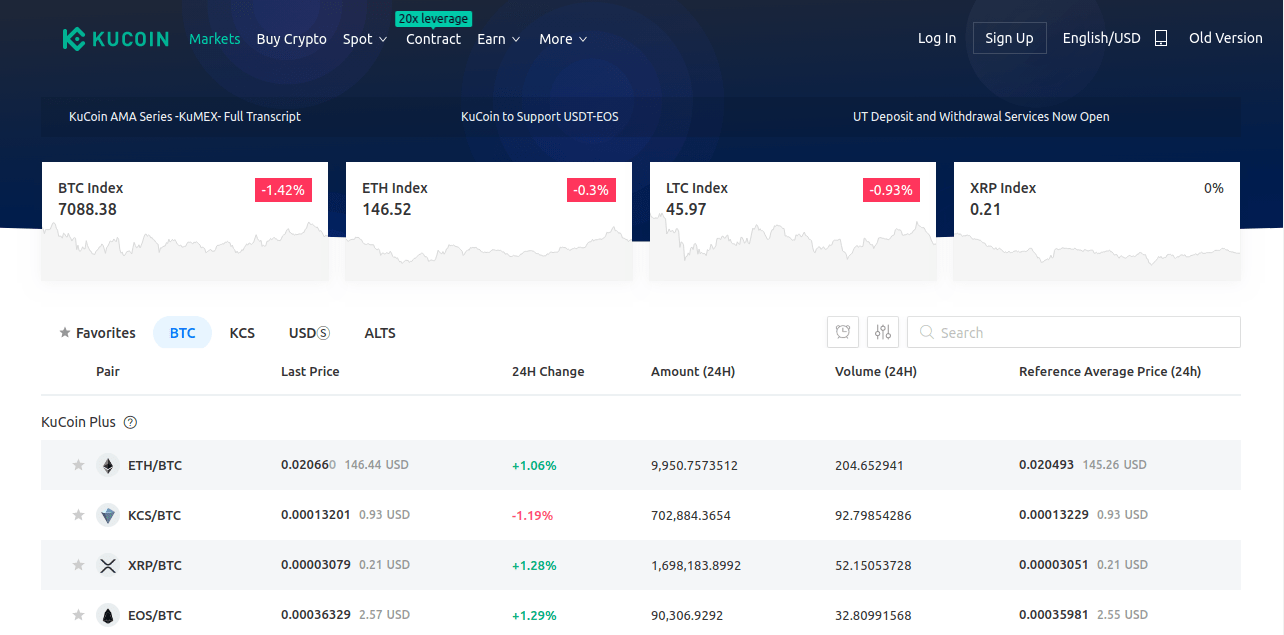Click the XRP coin icon in XRP/BTC row
The width and height of the screenshot is (1284, 635).
pyautogui.click(x=108, y=565)
